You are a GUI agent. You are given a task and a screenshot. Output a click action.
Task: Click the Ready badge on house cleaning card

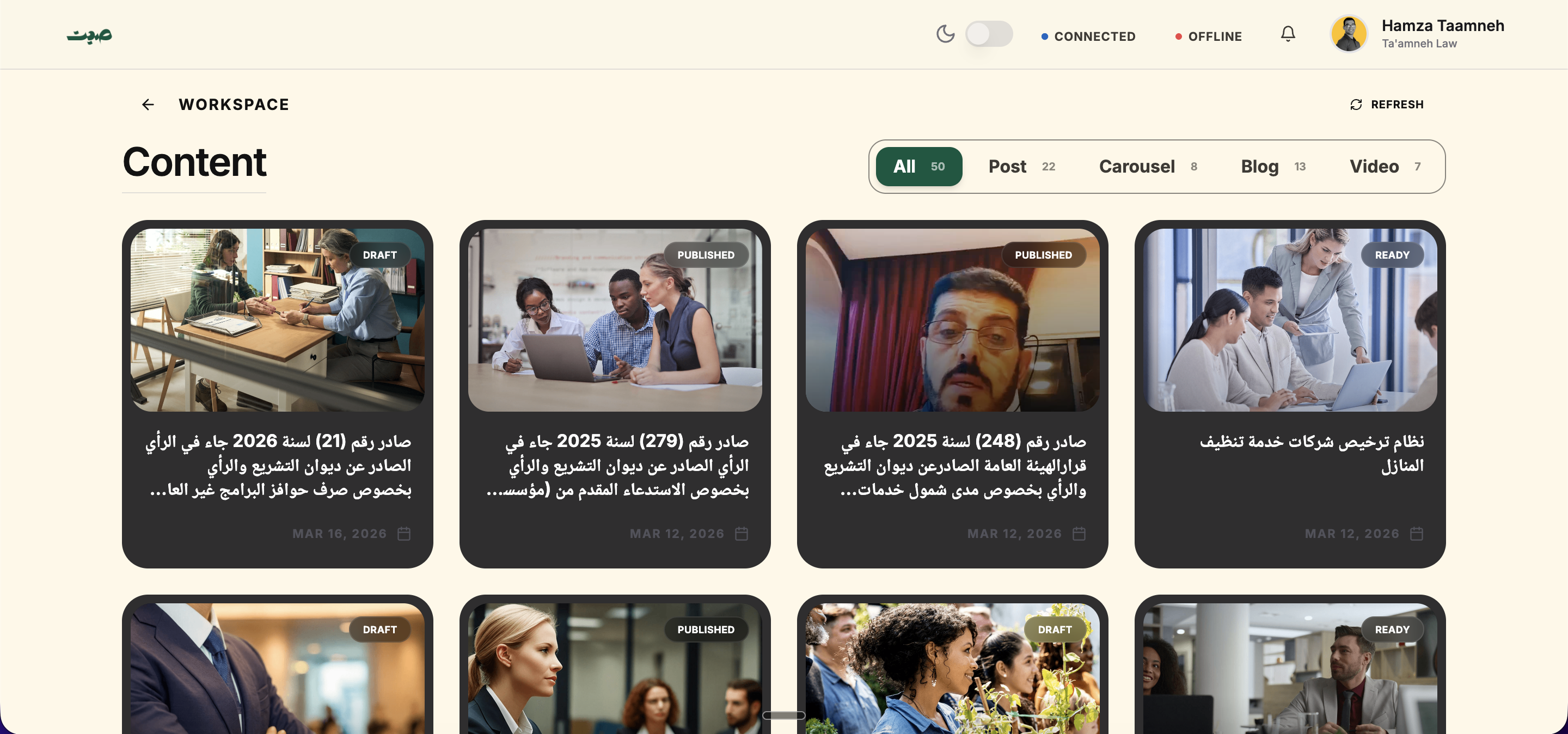tap(1392, 255)
